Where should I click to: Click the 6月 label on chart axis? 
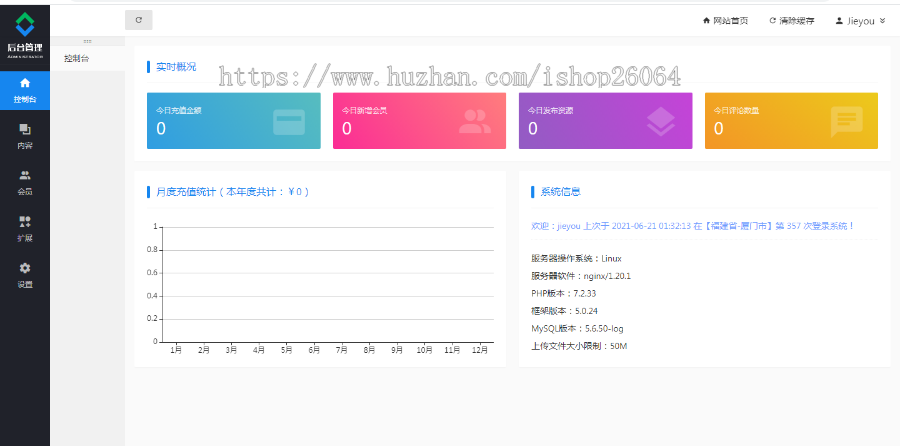coord(314,350)
